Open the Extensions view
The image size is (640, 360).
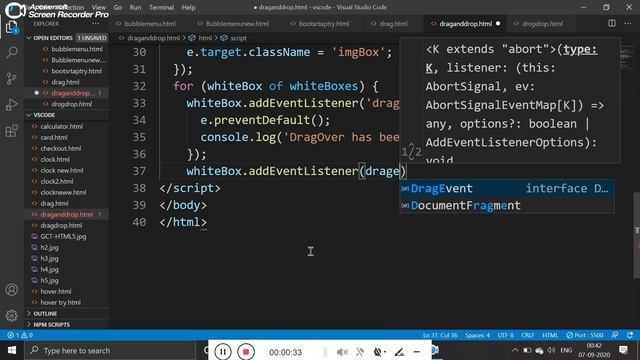pos(12,131)
